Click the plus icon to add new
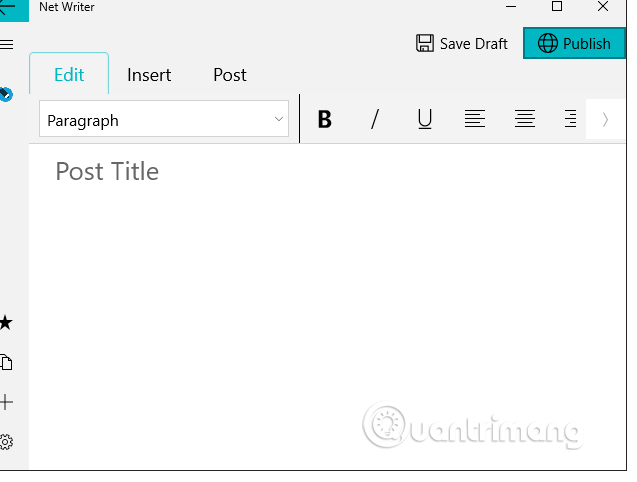Screen dimensions: 637x482 click(x=7, y=402)
